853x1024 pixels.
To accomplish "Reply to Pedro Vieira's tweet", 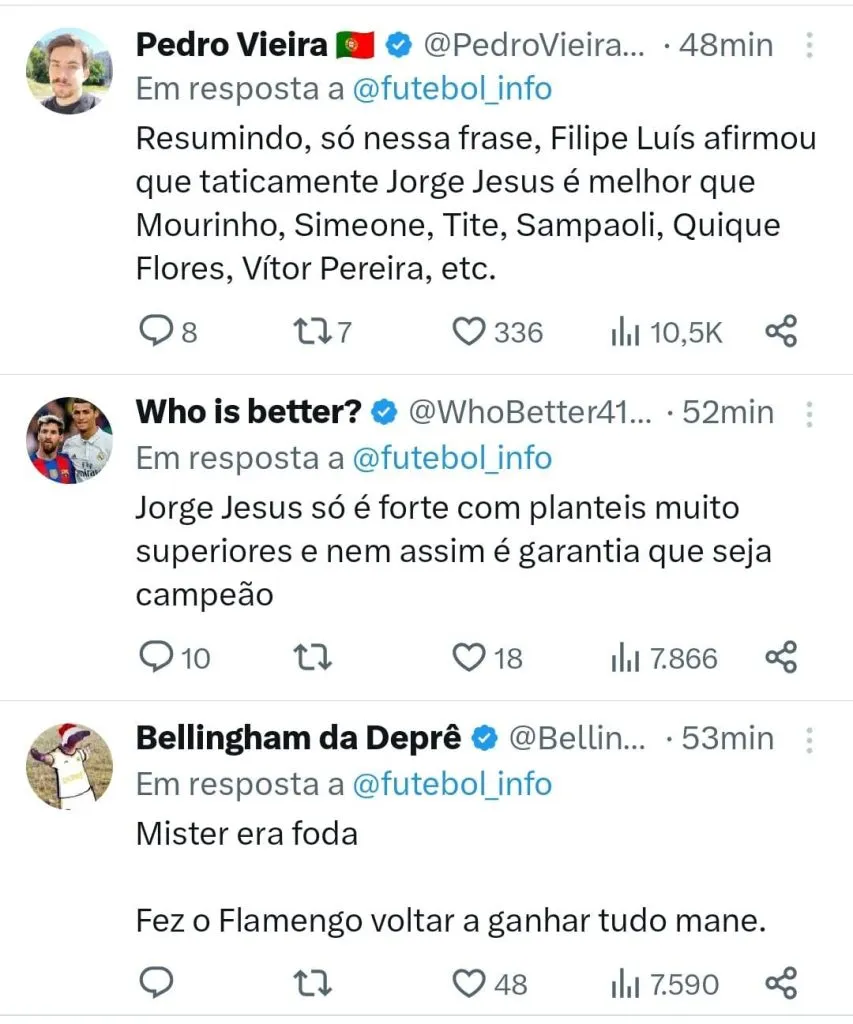I will coord(155,331).
